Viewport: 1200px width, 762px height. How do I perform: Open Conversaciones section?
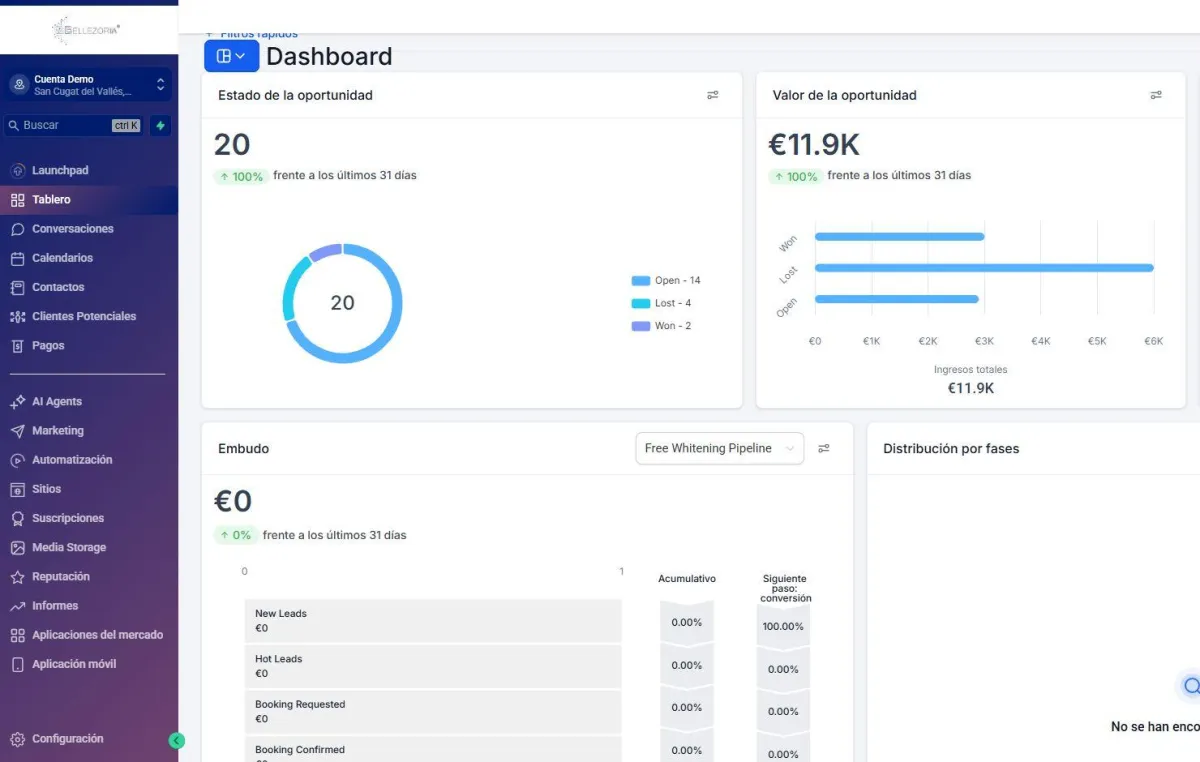coord(72,229)
